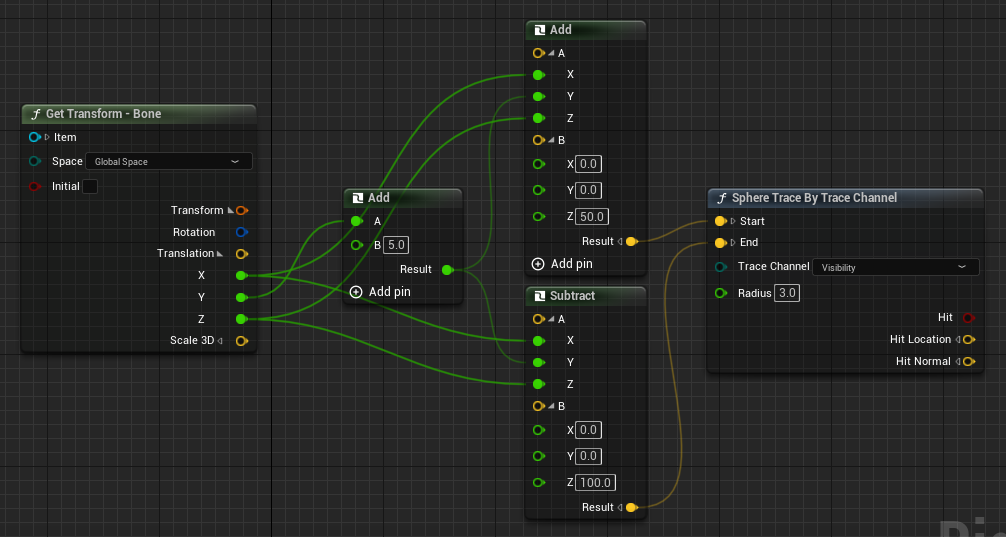Viewport: 1006px width, 537px height.
Task: Collapse the A vector pin on top Add node
Action: 552,54
